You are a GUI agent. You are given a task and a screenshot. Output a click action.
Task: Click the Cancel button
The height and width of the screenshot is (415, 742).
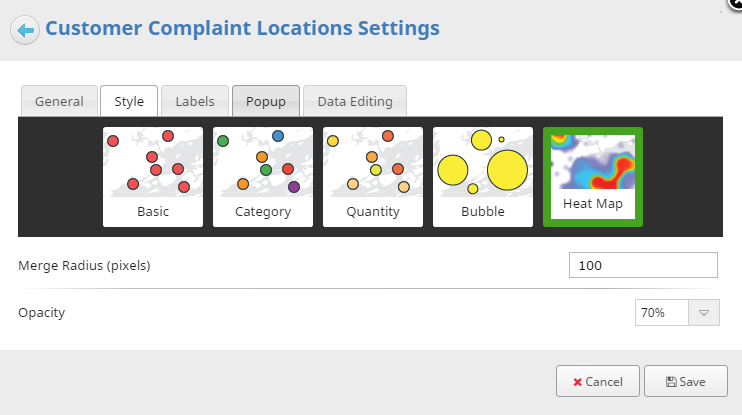(x=598, y=381)
